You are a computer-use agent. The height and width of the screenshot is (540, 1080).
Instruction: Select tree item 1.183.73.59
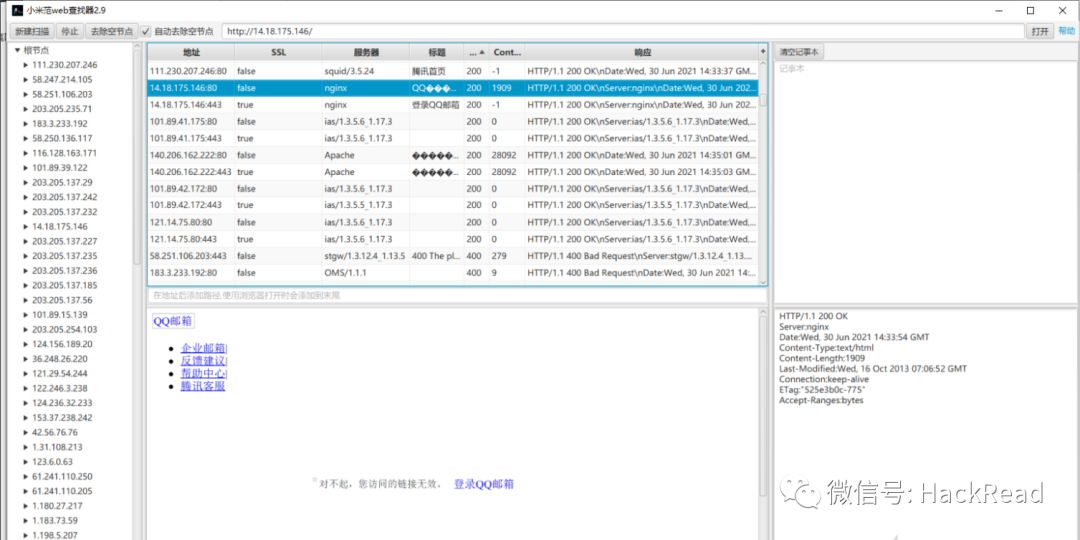click(x=55, y=521)
